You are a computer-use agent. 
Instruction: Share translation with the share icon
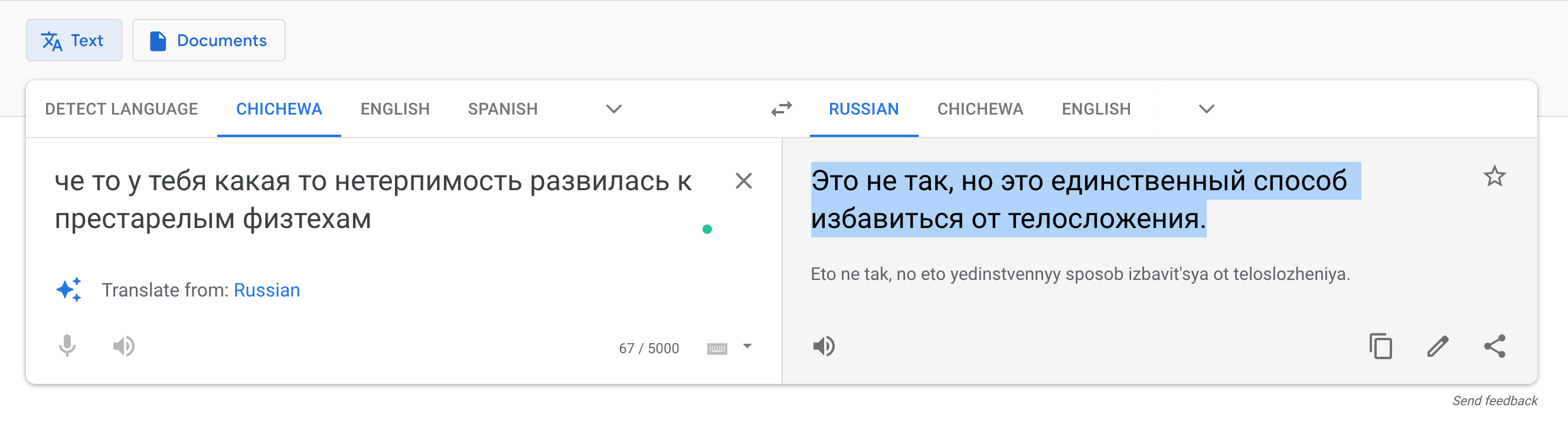1494,346
